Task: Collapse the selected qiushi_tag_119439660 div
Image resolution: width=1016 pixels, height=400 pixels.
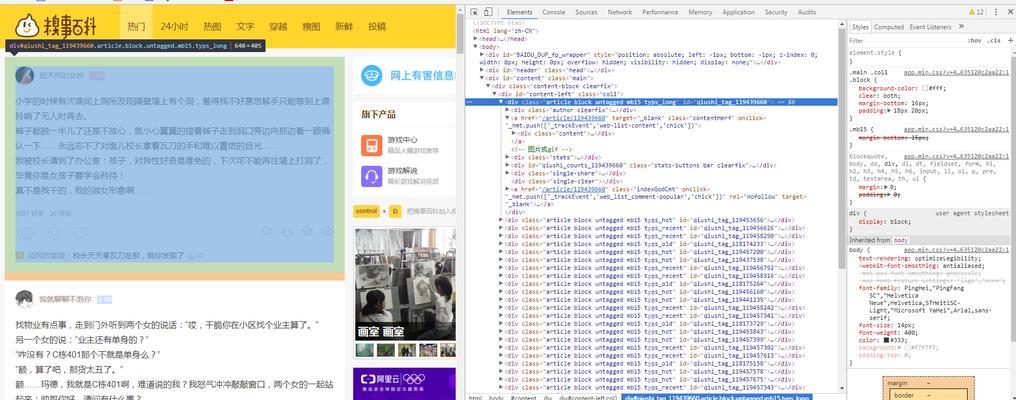Action: [x=501, y=102]
